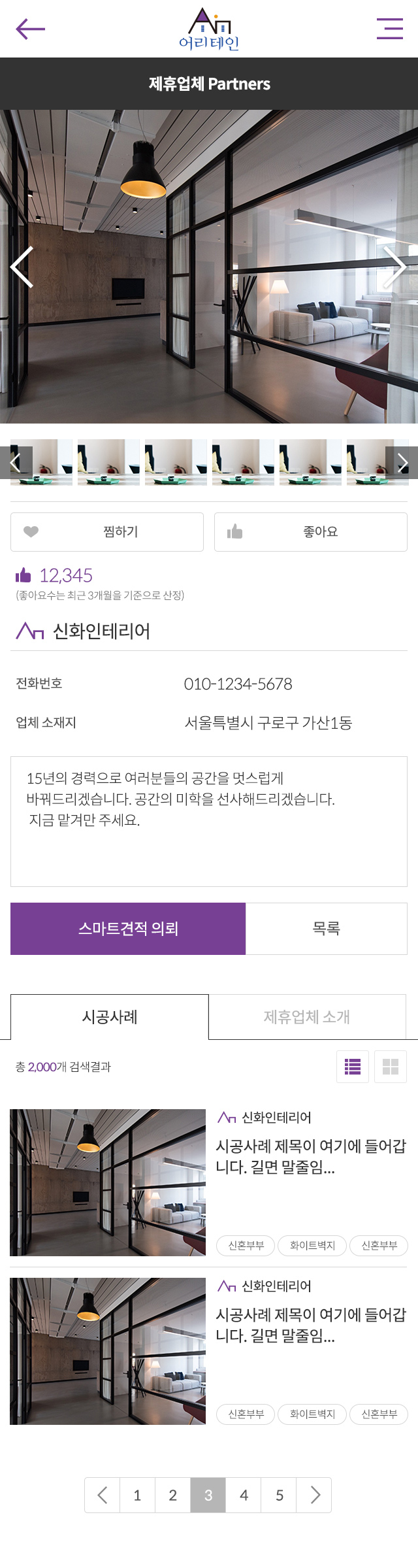This screenshot has height=1568, width=418.
Task: Toggle the 찜하기 heart button
Action: [107, 532]
